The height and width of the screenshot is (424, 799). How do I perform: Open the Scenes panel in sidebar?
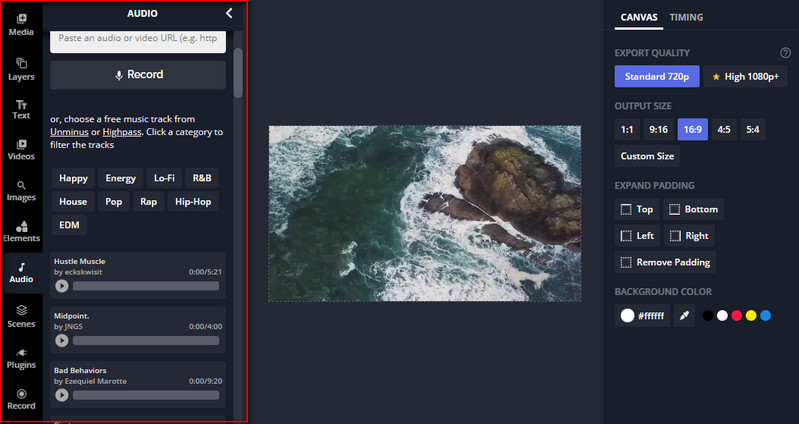[x=21, y=315]
